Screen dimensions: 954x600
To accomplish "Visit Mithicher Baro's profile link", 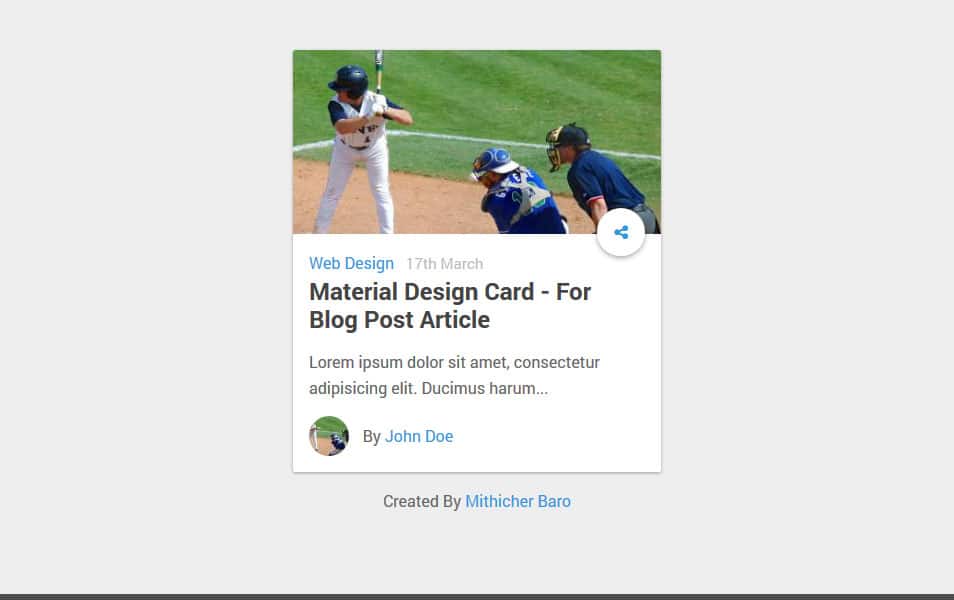I will (518, 501).
